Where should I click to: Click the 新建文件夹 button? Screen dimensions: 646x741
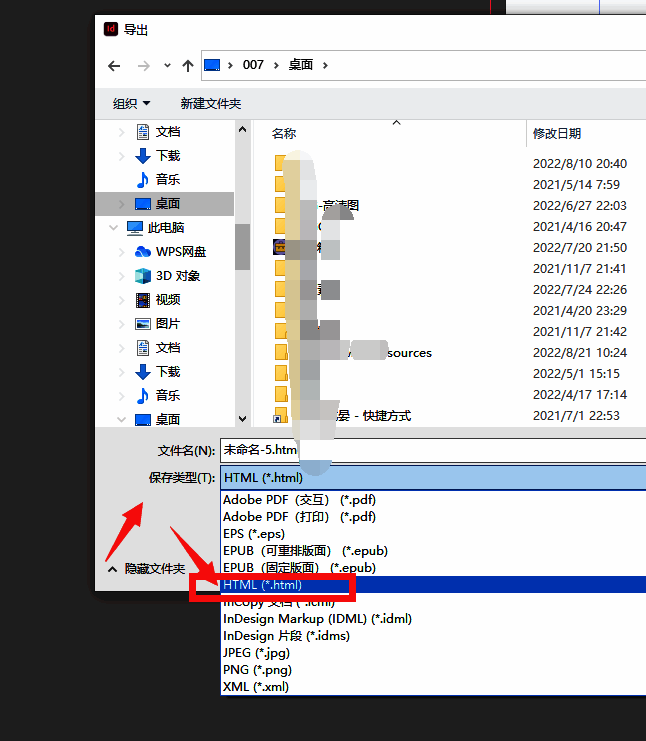pos(210,104)
